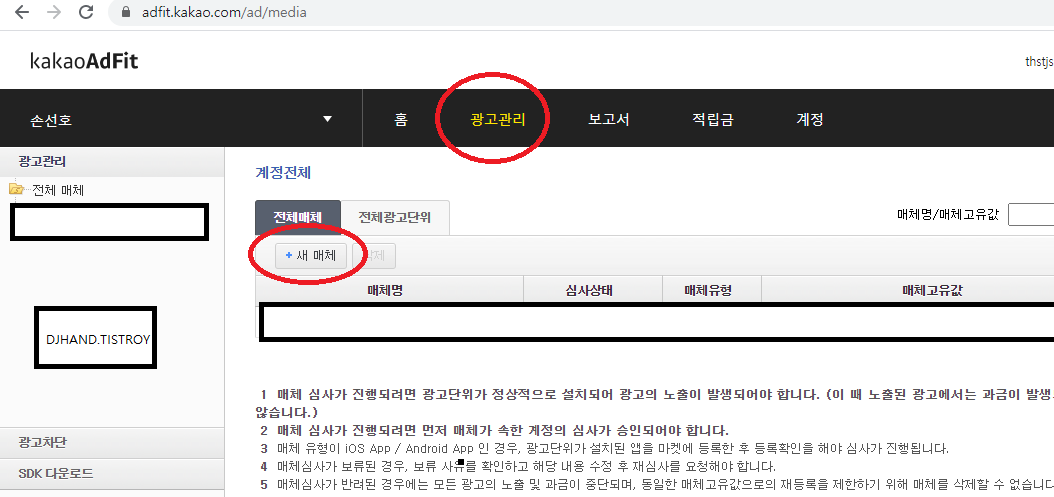Open the 광고차단 sidebar section
The width and height of the screenshot is (1054, 497).
[x=112, y=443]
